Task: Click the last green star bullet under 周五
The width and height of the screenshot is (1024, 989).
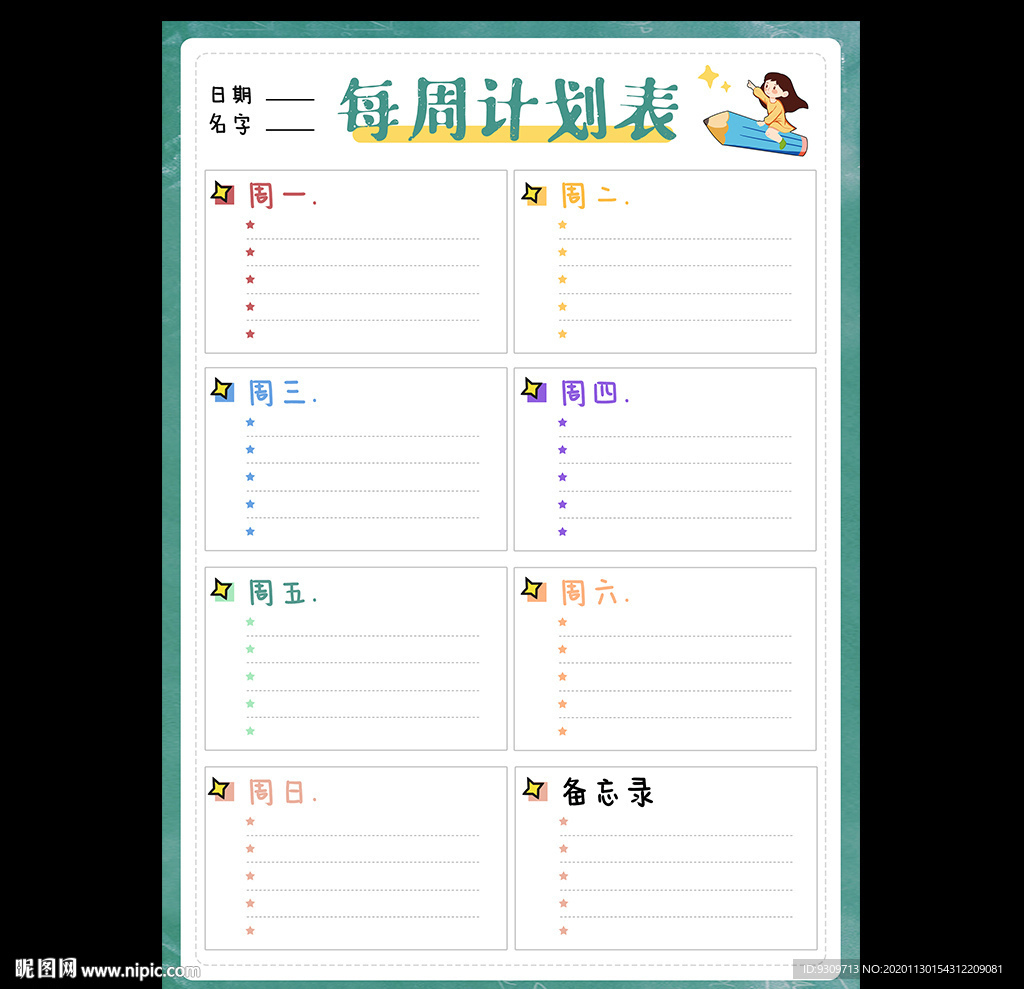Action: point(250,731)
